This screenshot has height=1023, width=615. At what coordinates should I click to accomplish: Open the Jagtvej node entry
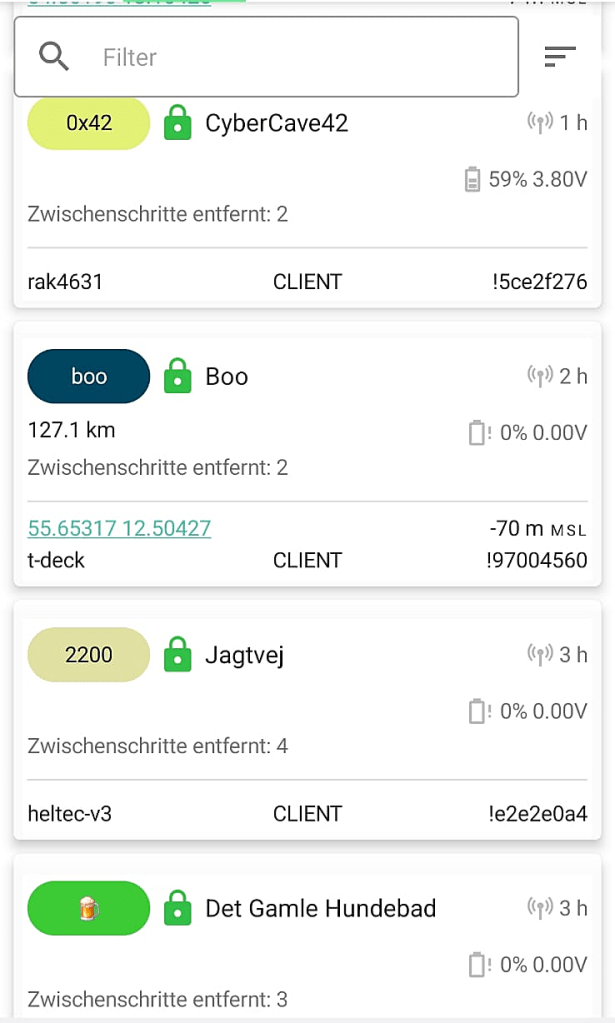pyautogui.click(x=245, y=656)
